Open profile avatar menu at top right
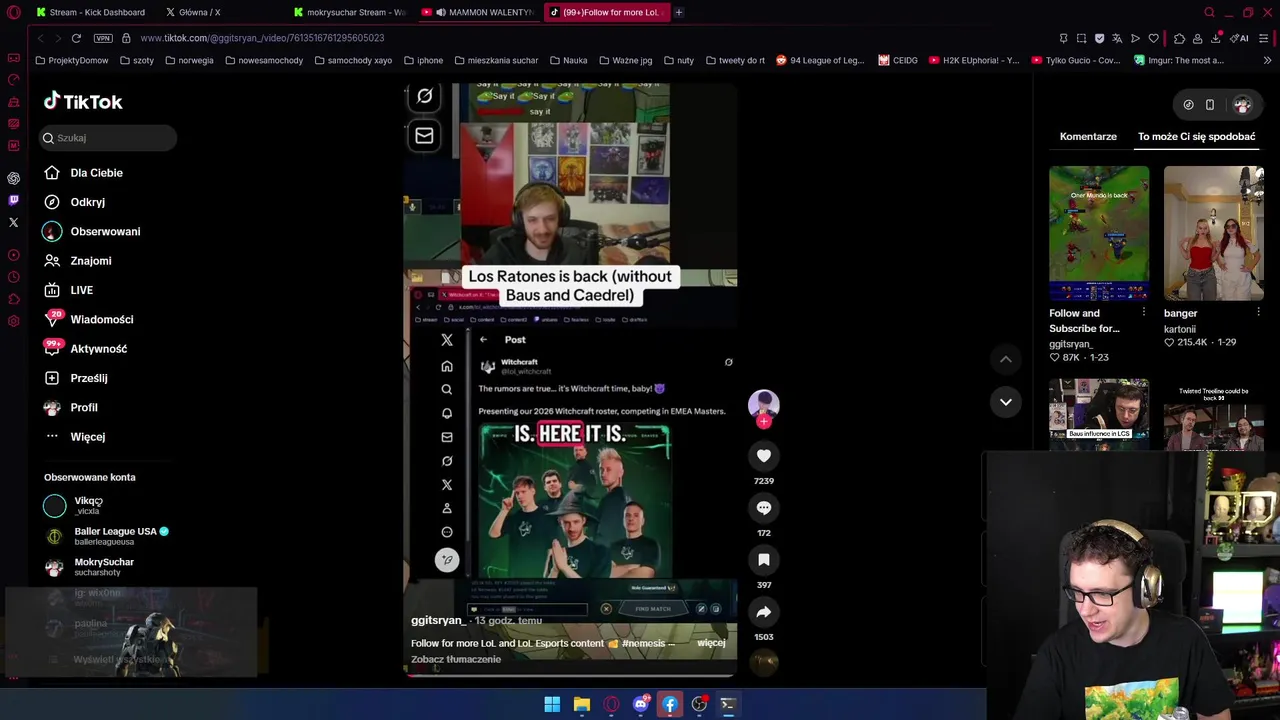This screenshot has width=1280, height=720. (x=1242, y=105)
